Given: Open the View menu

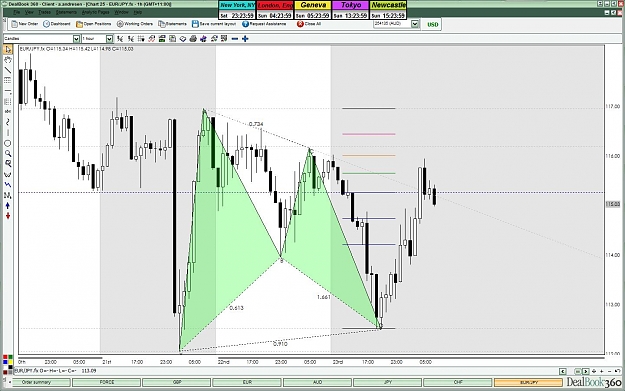Looking at the screenshot, I should [x=29, y=12].
